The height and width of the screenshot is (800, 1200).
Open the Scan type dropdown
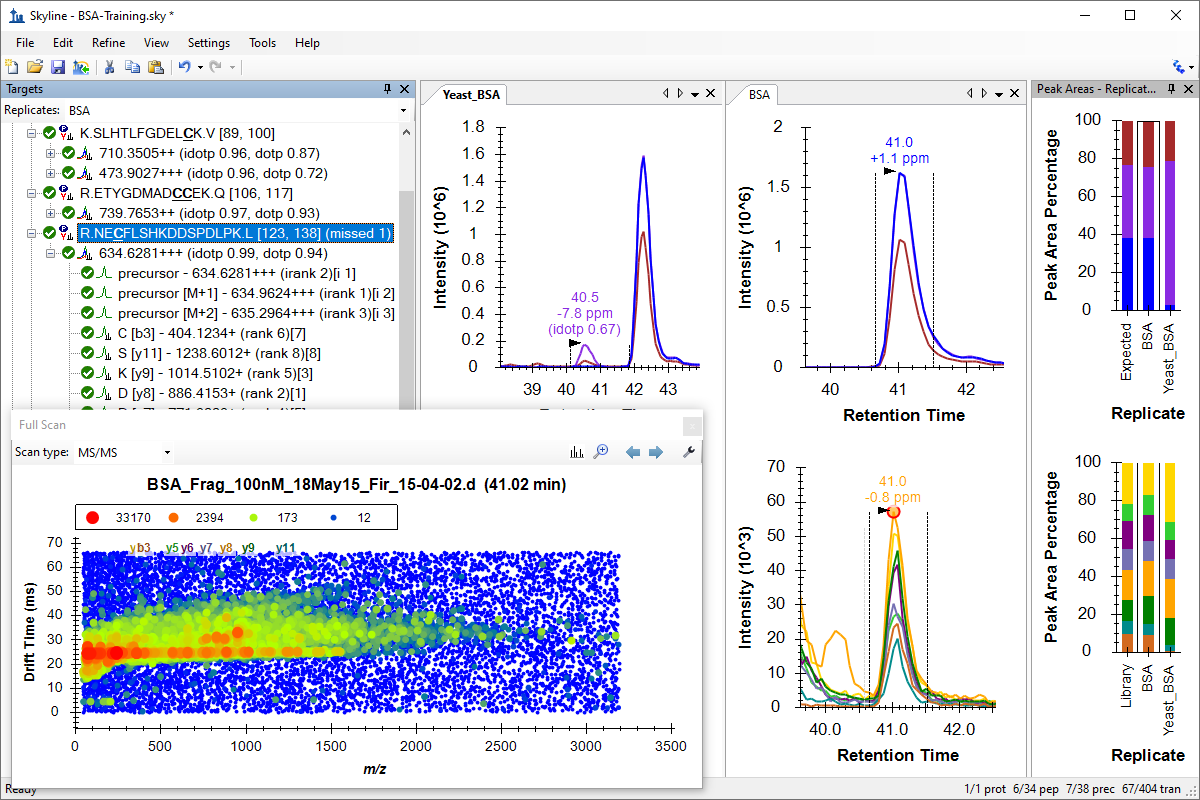tap(167, 453)
